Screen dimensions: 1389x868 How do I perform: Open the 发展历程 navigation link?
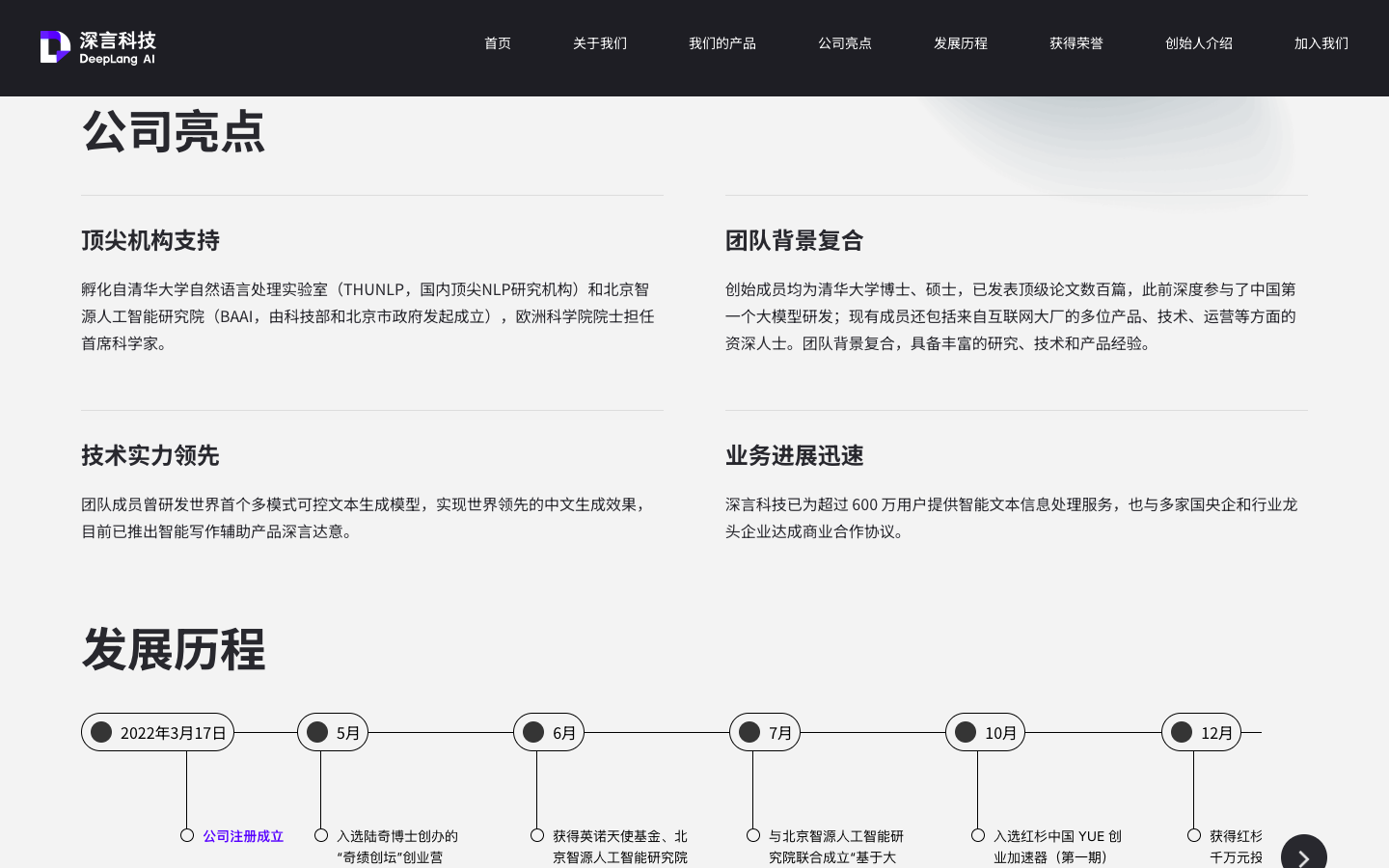(960, 43)
